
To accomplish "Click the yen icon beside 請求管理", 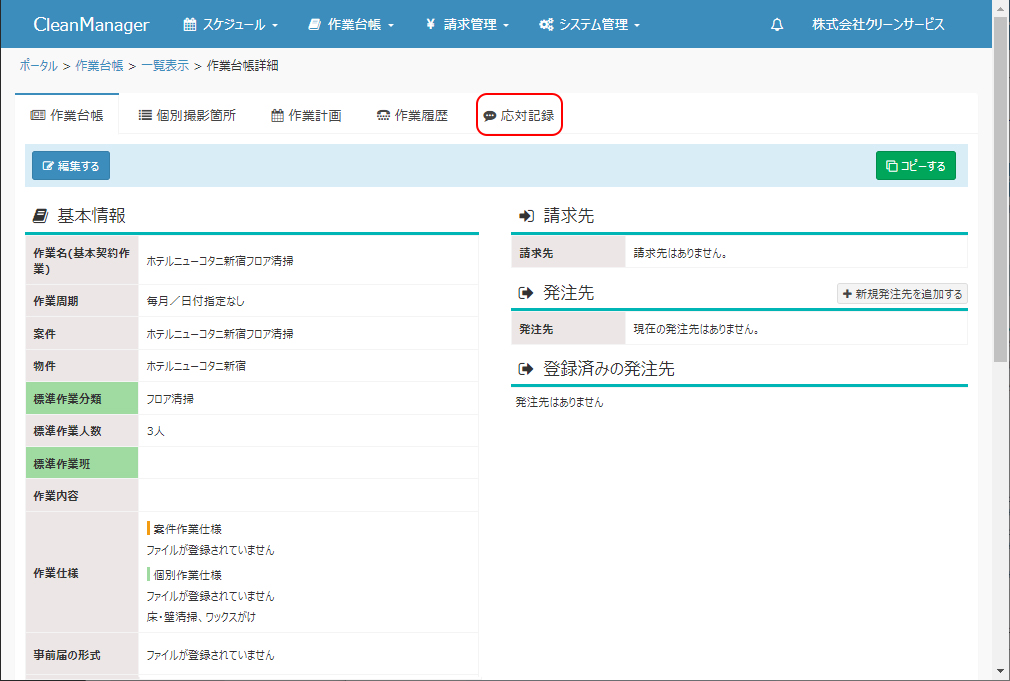I will click(x=430, y=25).
